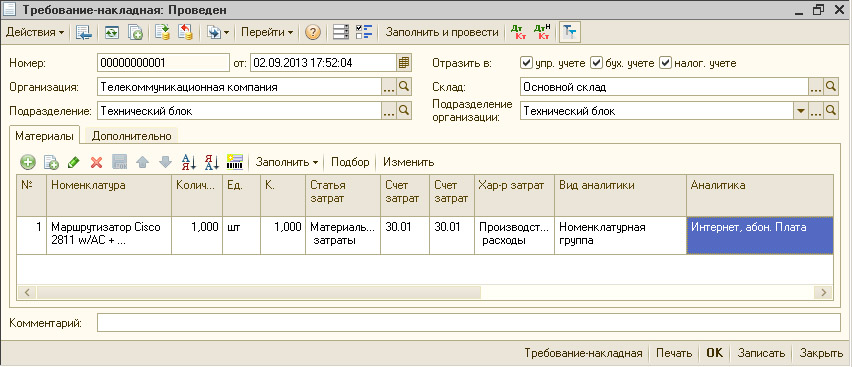Switch to the Дополнительно tab
852x367 pixels.
coord(131,136)
